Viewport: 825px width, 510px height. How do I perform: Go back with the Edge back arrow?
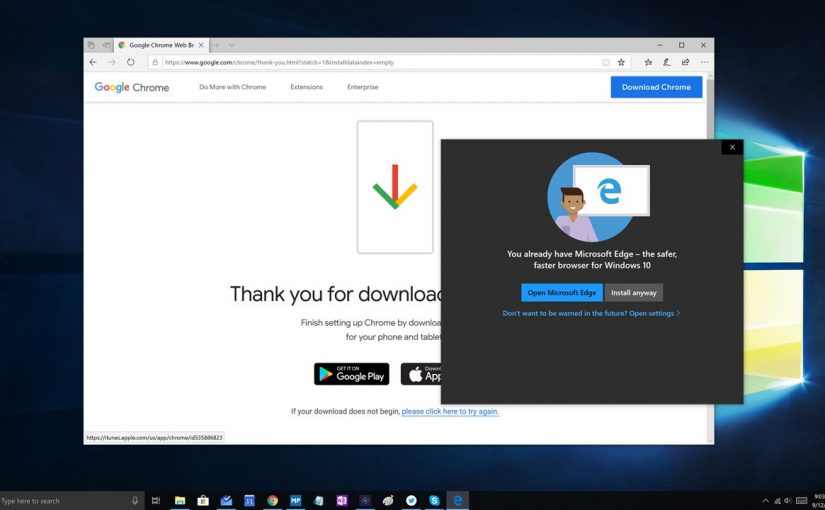(x=93, y=62)
